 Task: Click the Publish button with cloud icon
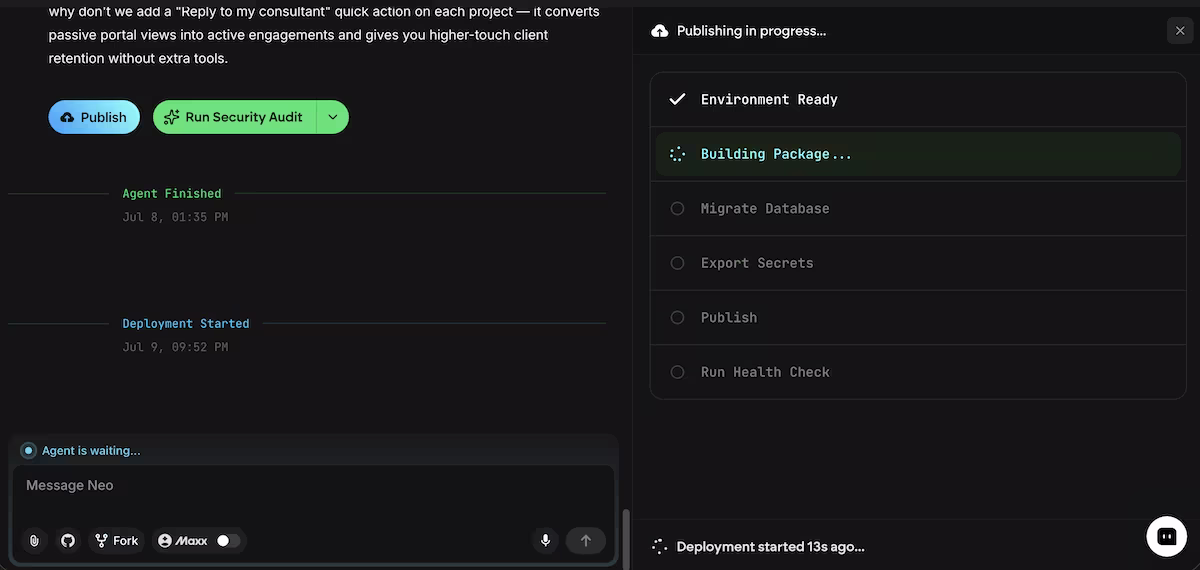click(94, 117)
